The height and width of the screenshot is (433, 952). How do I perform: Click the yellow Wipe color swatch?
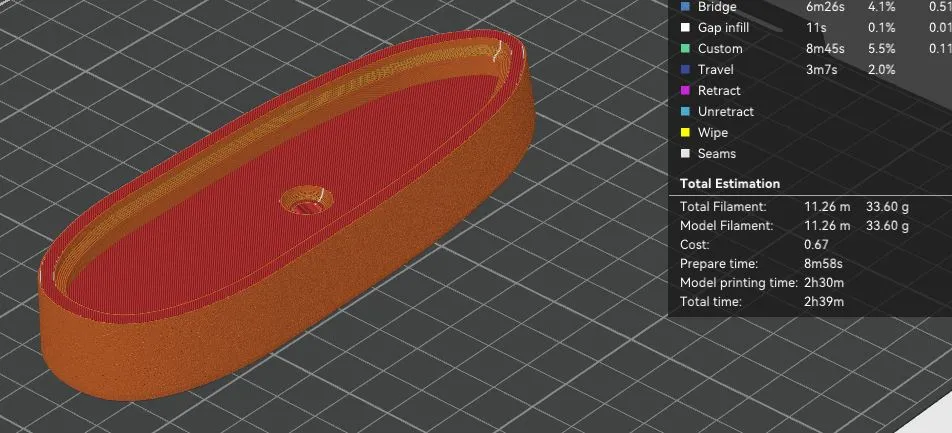[x=685, y=132]
